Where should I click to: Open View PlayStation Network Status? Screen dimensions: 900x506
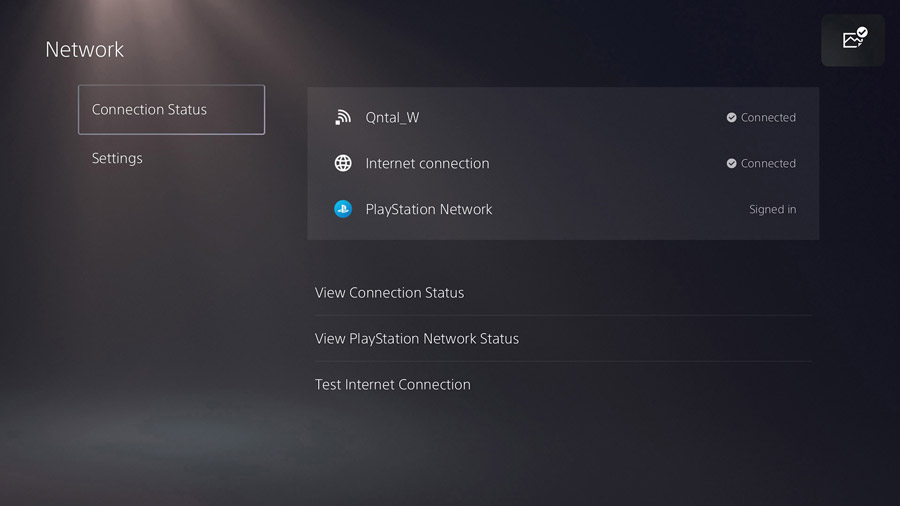[x=417, y=339]
